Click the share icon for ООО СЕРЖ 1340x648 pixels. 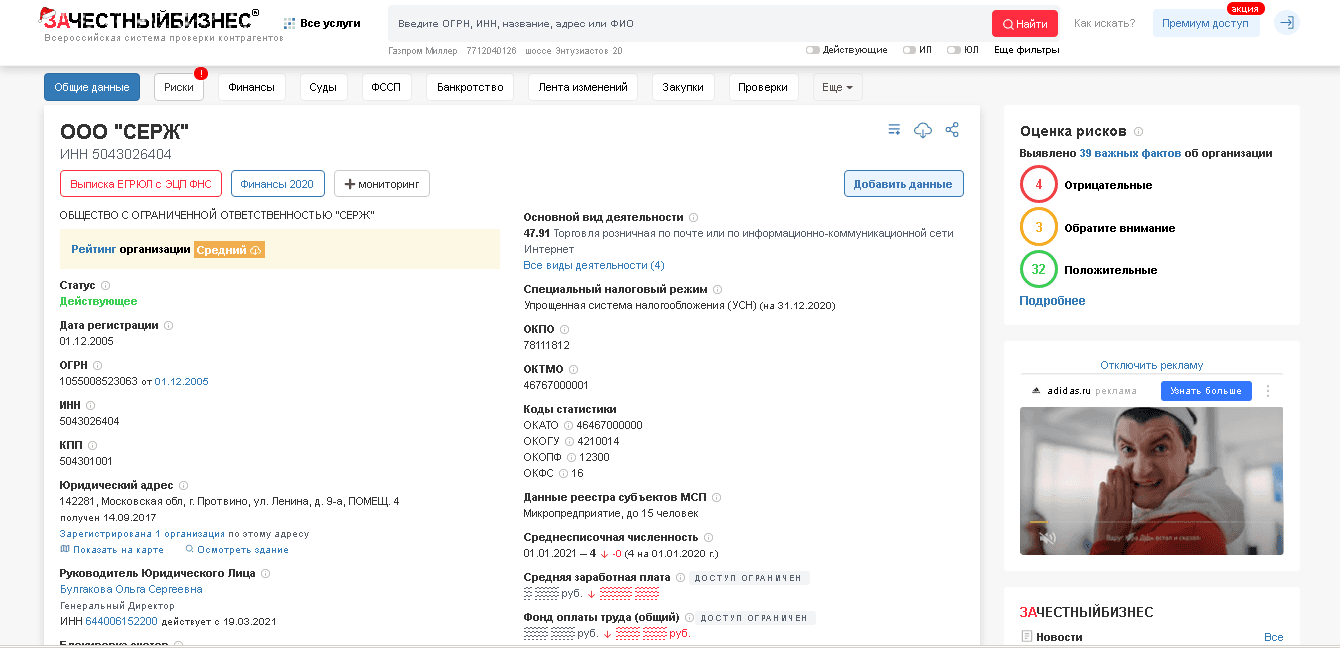(x=952, y=130)
